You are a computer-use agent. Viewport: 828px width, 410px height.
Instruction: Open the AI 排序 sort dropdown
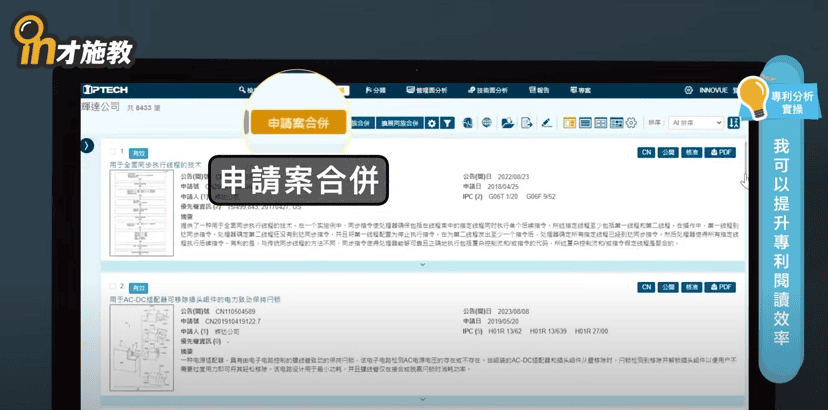[x=696, y=123]
